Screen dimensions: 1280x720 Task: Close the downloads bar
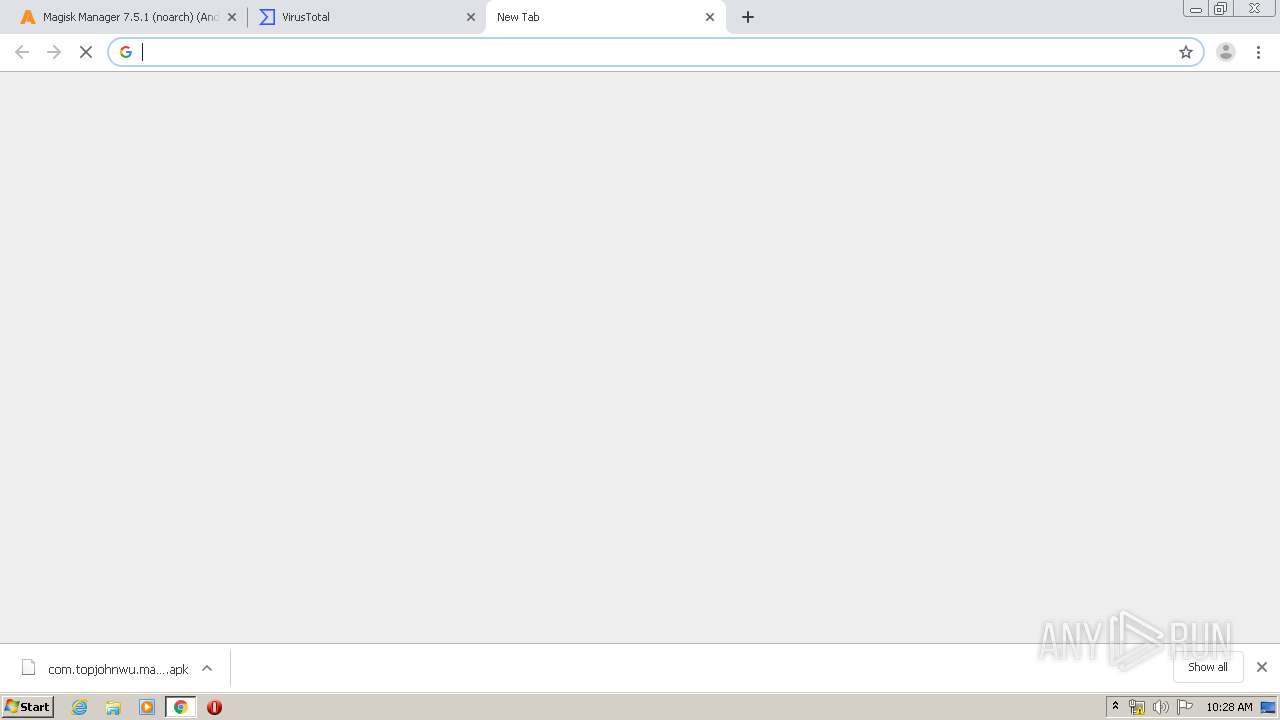[1262, 667]
